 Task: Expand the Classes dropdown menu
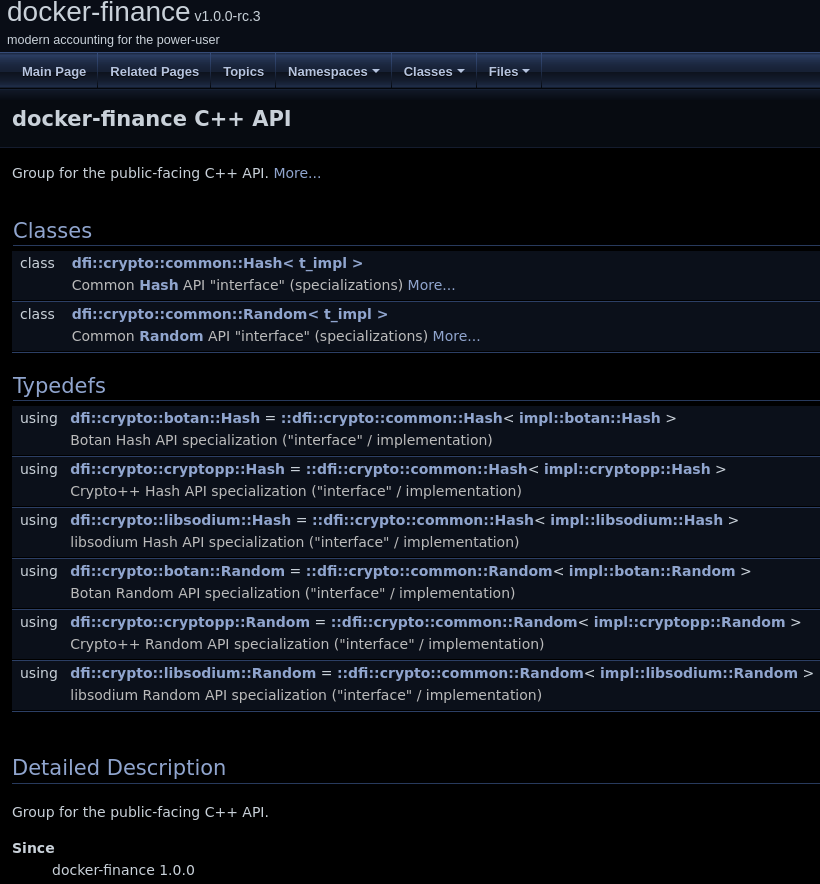point(433,72)
